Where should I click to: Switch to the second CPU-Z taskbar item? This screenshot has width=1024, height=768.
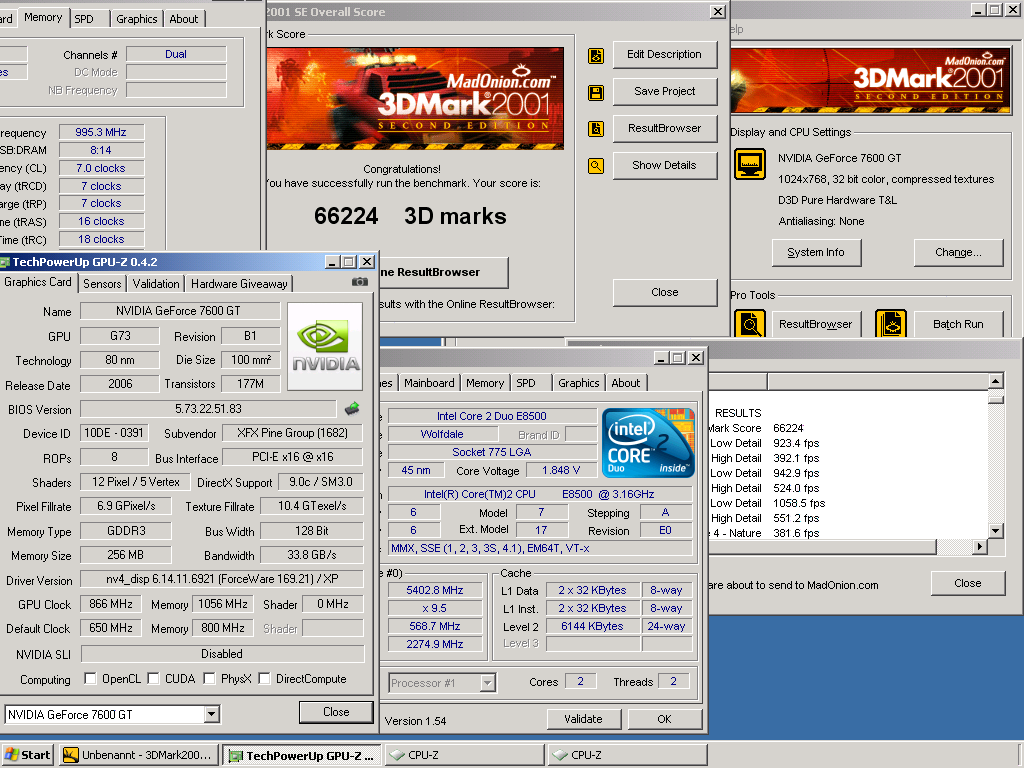tap(627, 755)
